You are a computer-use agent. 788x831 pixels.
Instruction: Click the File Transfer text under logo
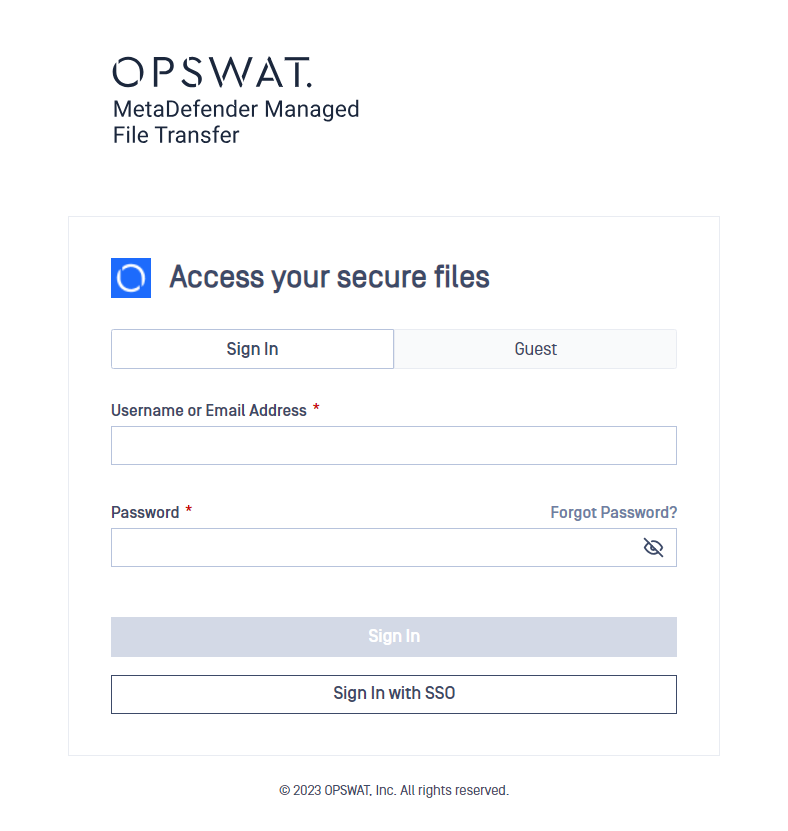(176, 135)
